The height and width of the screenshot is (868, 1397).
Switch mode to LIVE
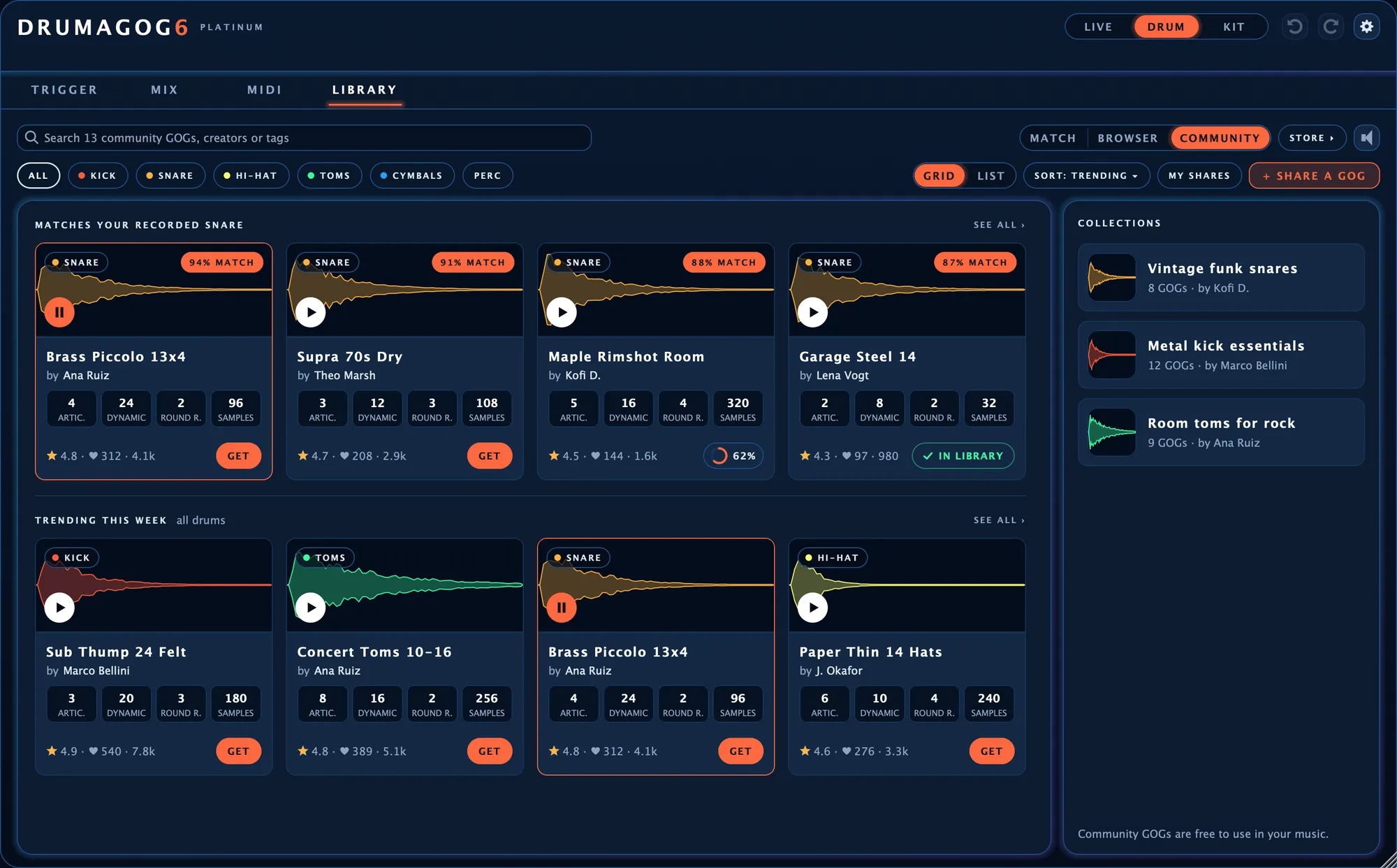(x=1098, y=27)
